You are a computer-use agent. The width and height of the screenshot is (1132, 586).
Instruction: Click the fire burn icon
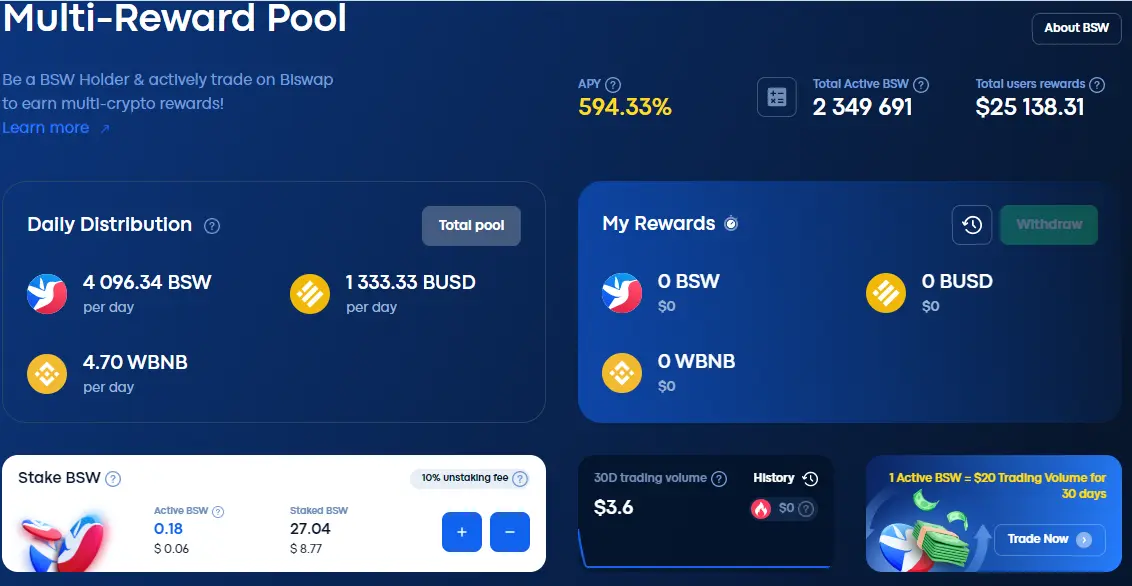point(761,509)
